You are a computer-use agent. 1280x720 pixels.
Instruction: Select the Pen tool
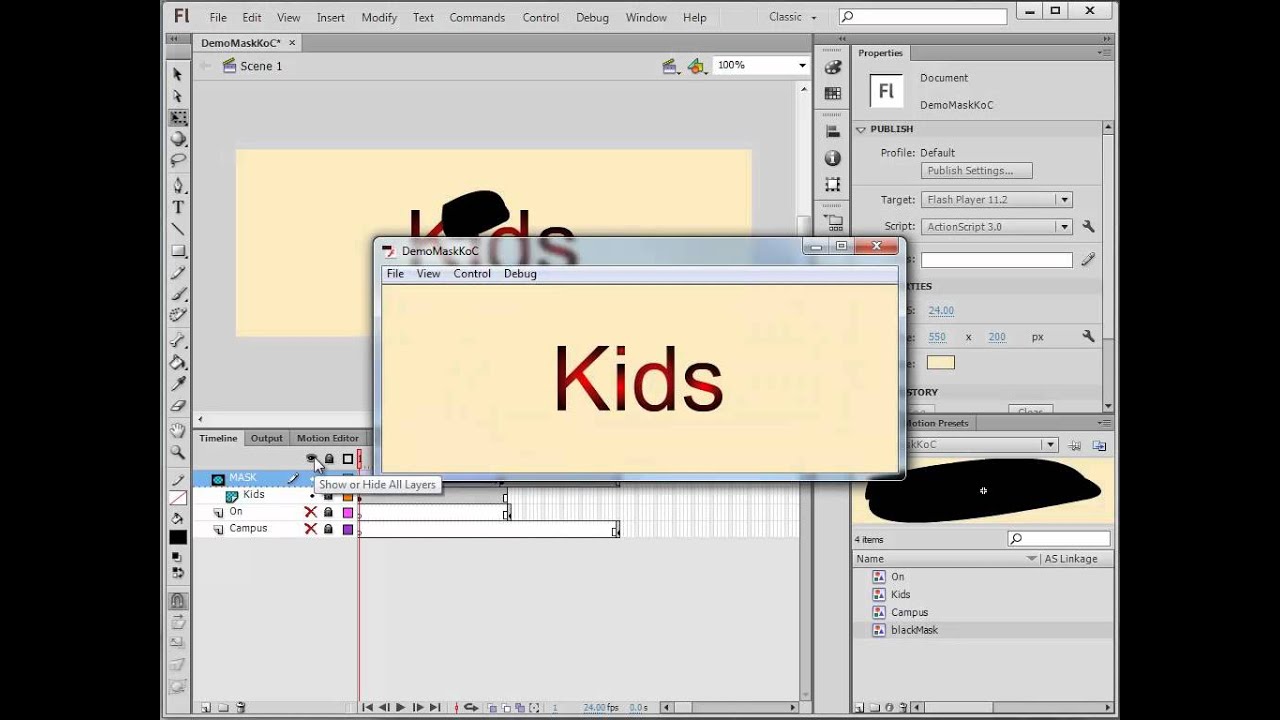[178, 185]
